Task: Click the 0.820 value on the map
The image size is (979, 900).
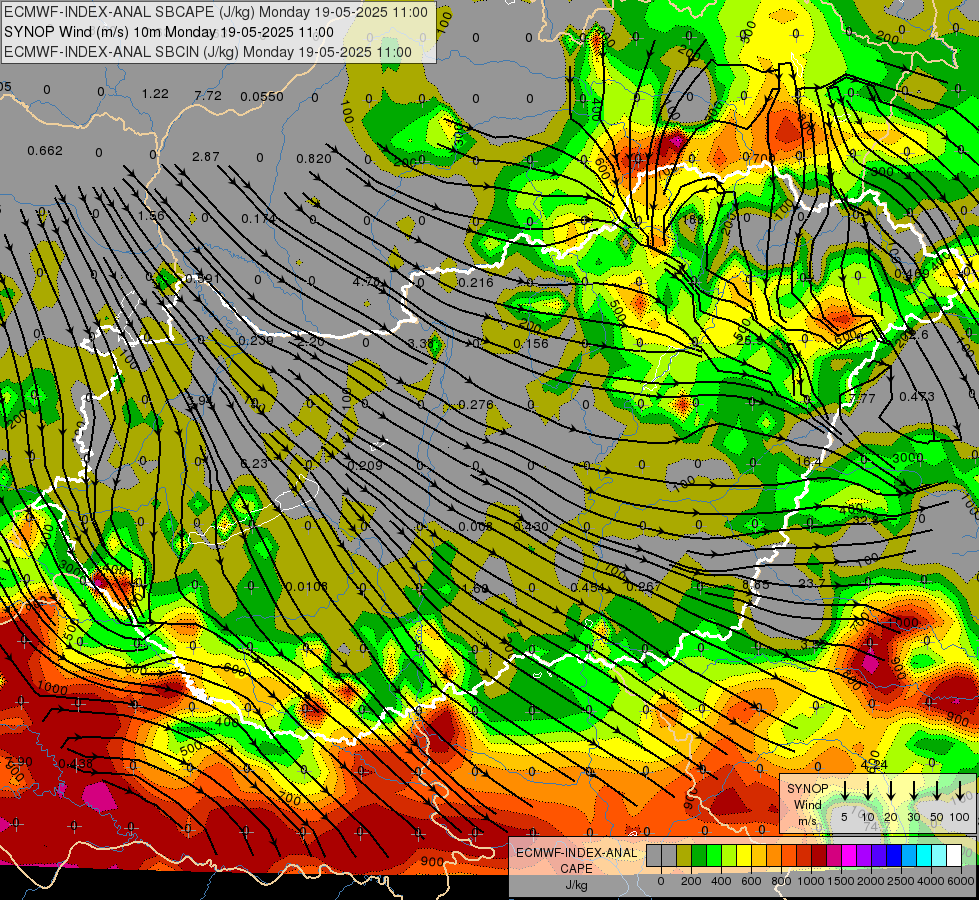Action: pos(314,159)
